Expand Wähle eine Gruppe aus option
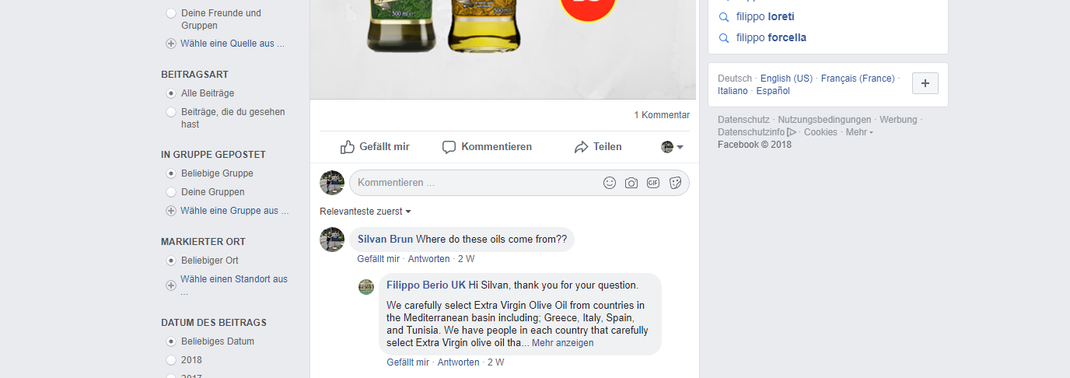 [227, 211]
